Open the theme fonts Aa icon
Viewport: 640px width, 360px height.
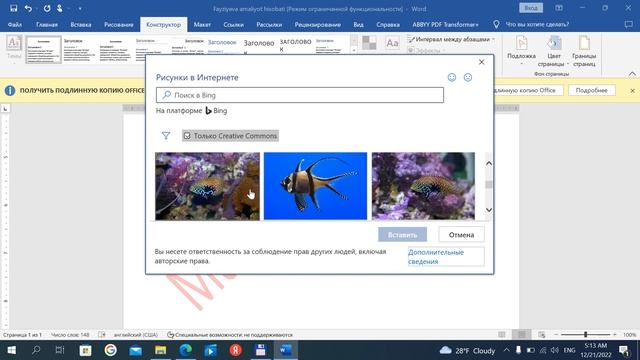point(392,43)
